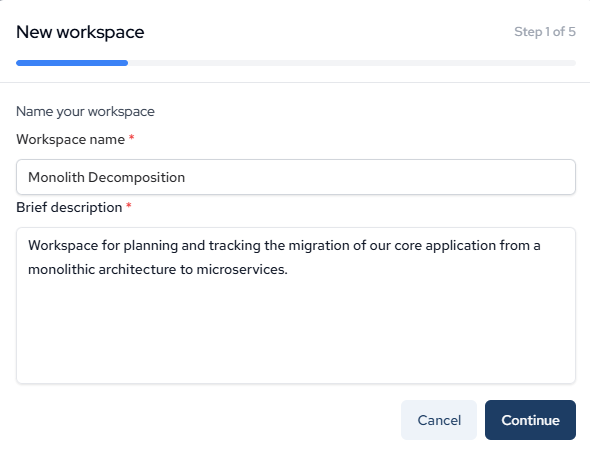Select the Step 1 of 5 indicator
The image size is (590, 457).
(545, 32)
